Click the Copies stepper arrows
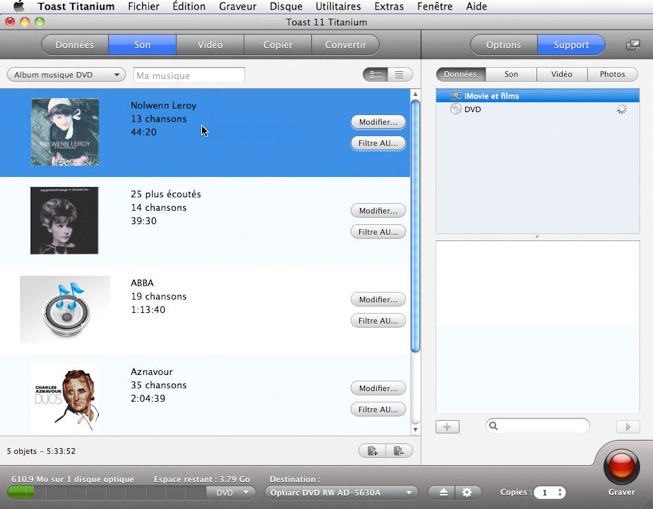The height and width of the screenshot is (509, 653). (560, 492)
